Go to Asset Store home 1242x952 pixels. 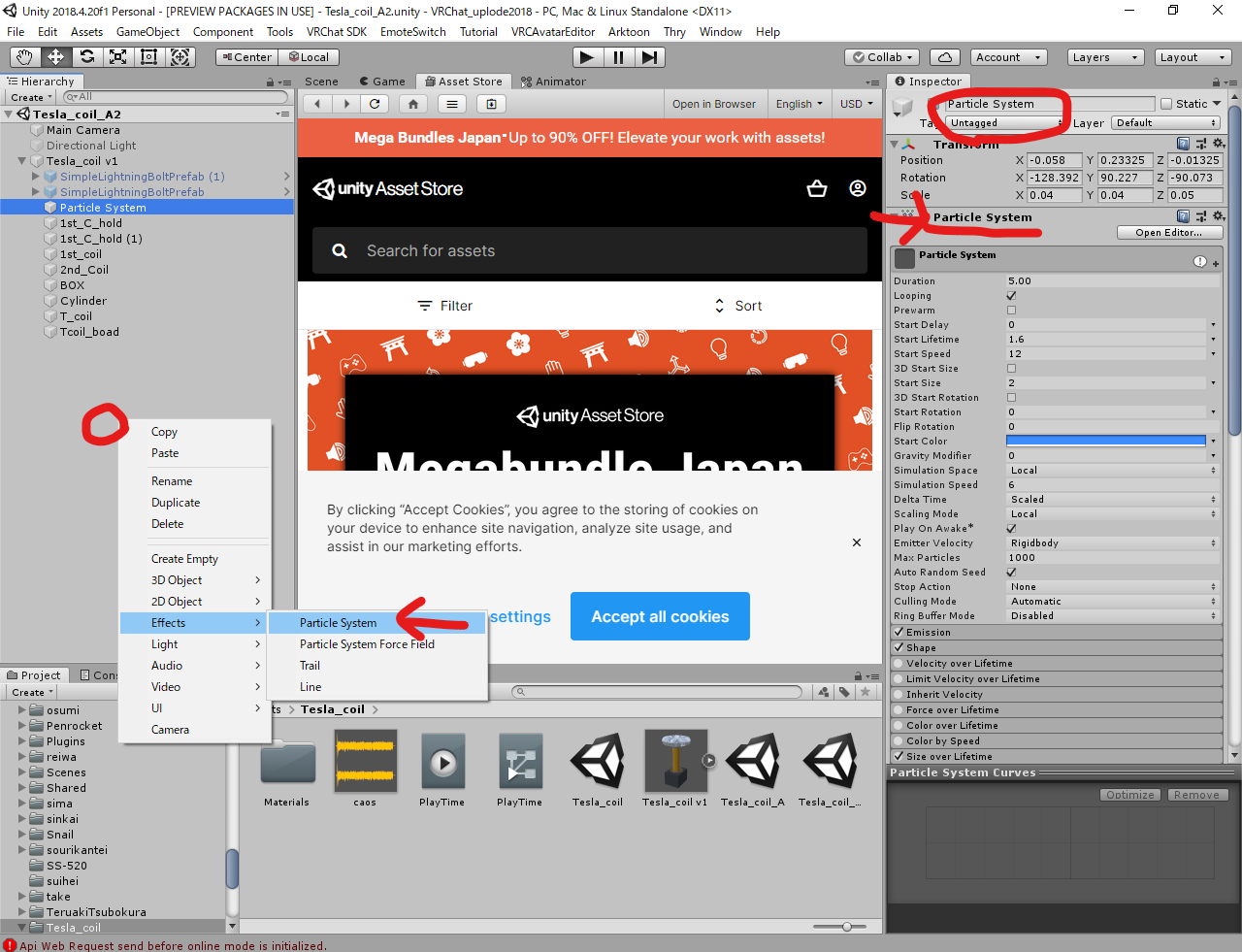pos(413,104)
